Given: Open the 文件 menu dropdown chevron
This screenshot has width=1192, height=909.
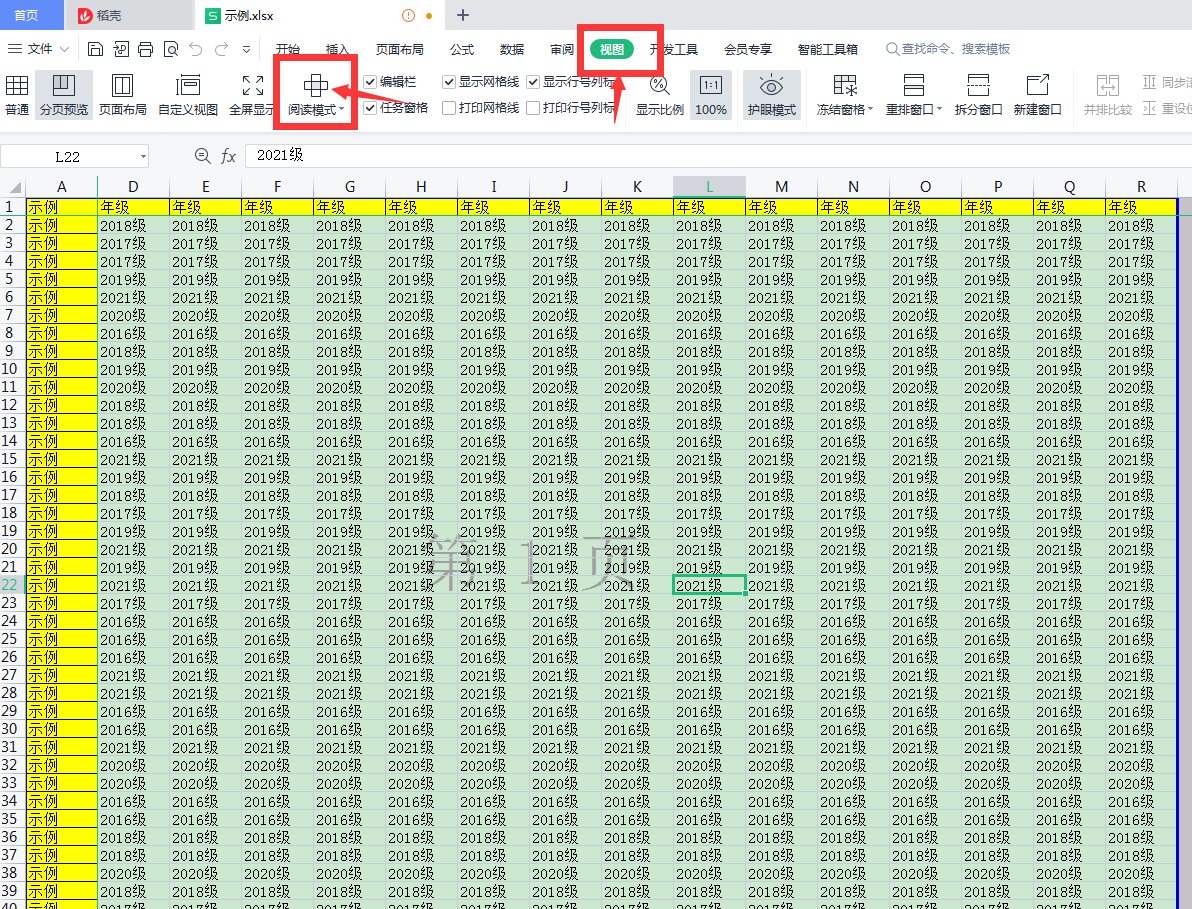Looking at the screenshot, I should tap(65, 49).
